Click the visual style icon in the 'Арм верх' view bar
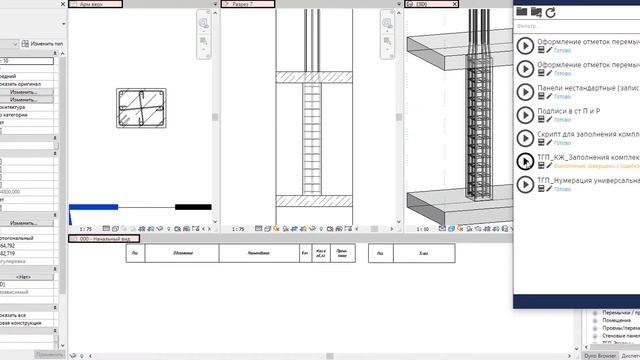The image size is (640, 360). coord(115,229)
